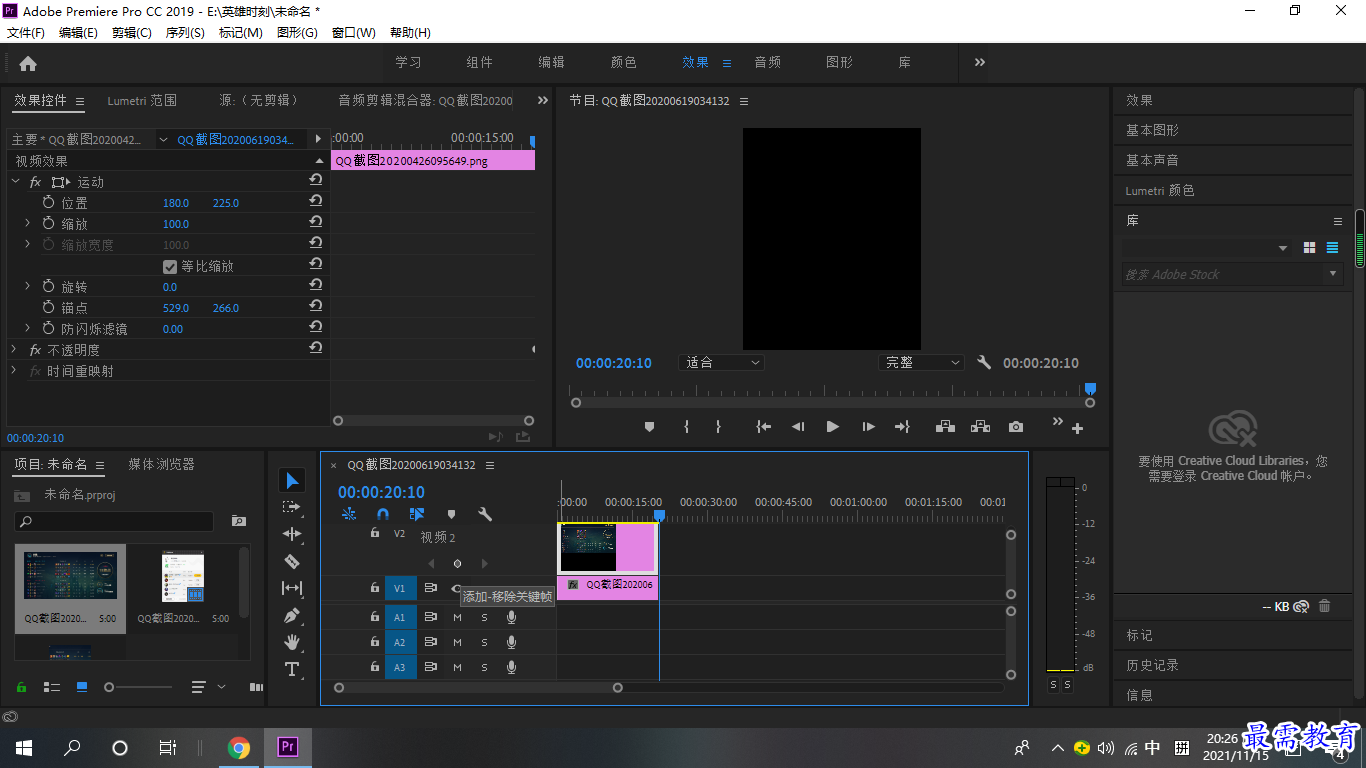Select the Razor tool
The width and height of the screenshot is (1366, 768).
(x=292, y=561)
